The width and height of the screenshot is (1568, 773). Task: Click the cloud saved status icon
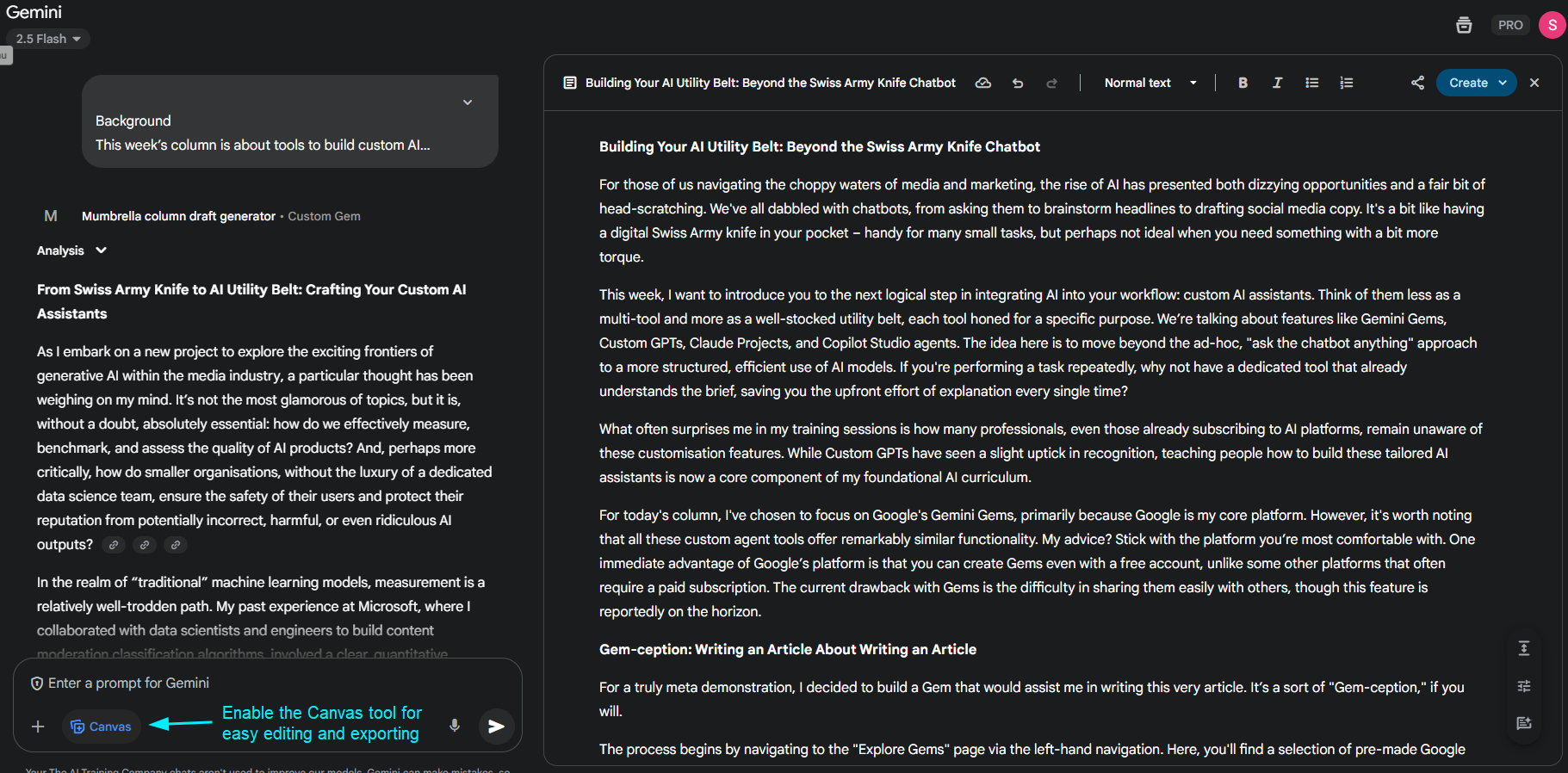[982, 83]
